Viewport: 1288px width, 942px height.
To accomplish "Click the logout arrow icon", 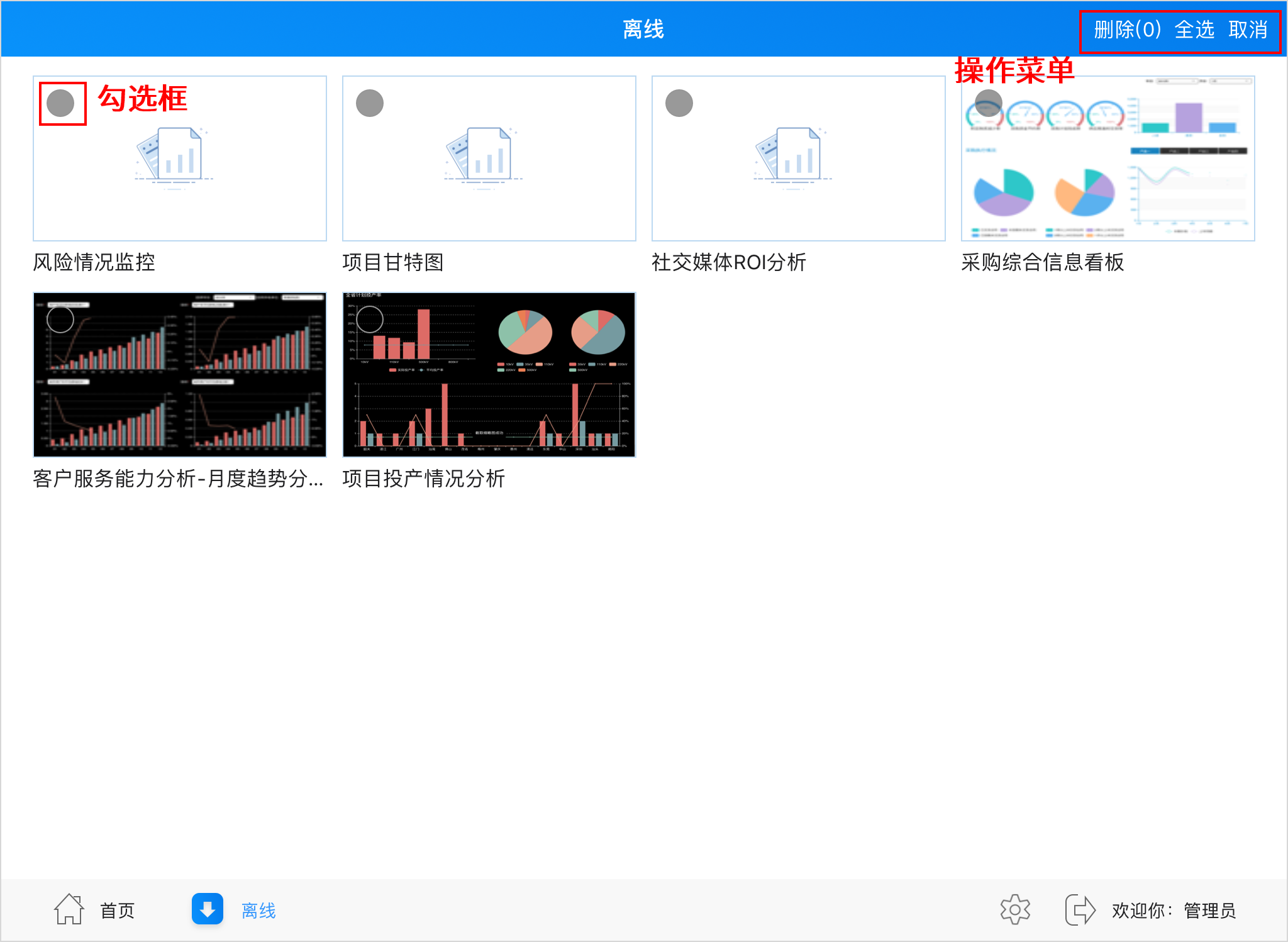I will pos(1080,909).
